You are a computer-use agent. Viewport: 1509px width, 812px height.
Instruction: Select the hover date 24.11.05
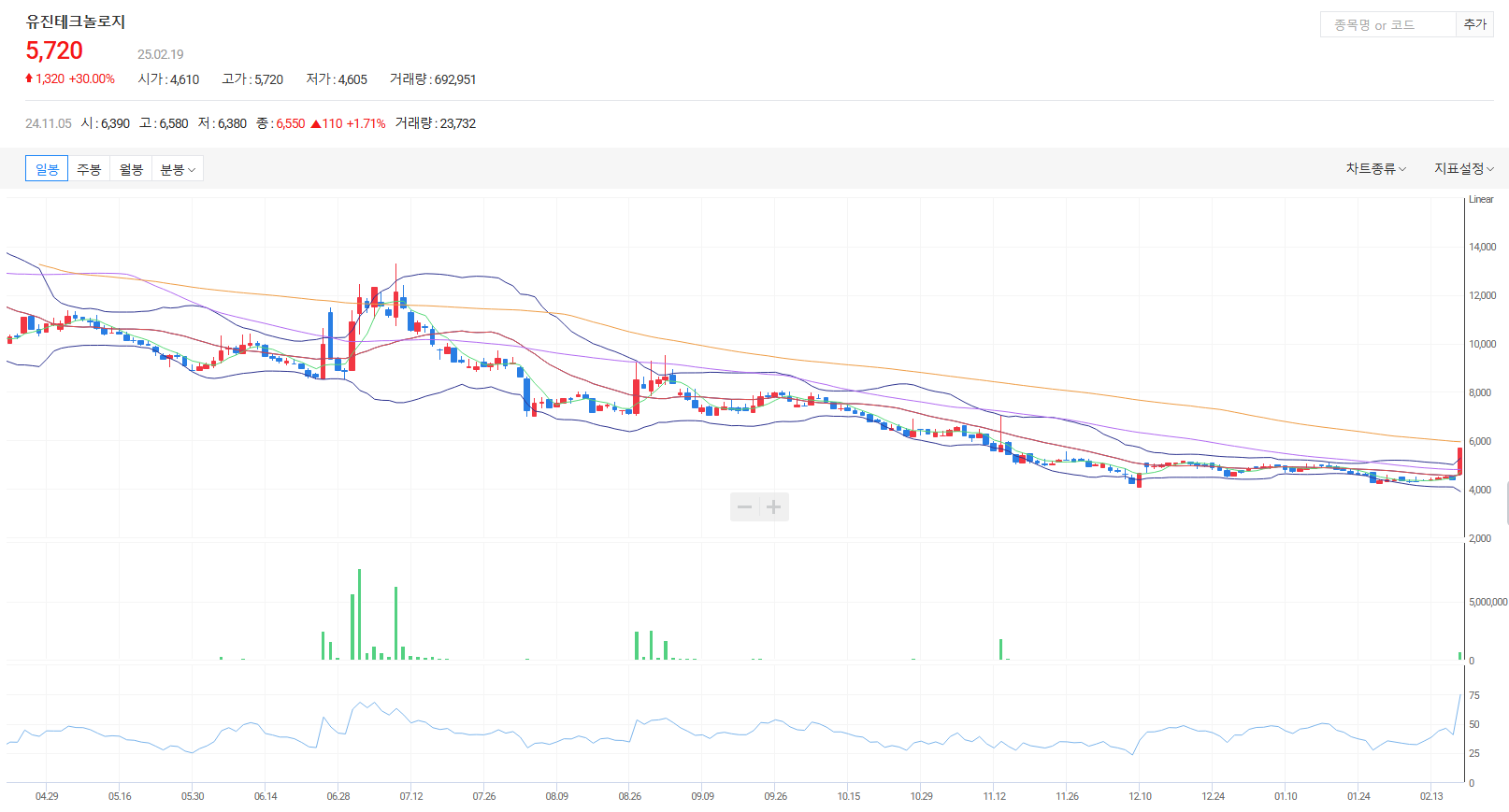pyautogui.click(x=49, y=123)
